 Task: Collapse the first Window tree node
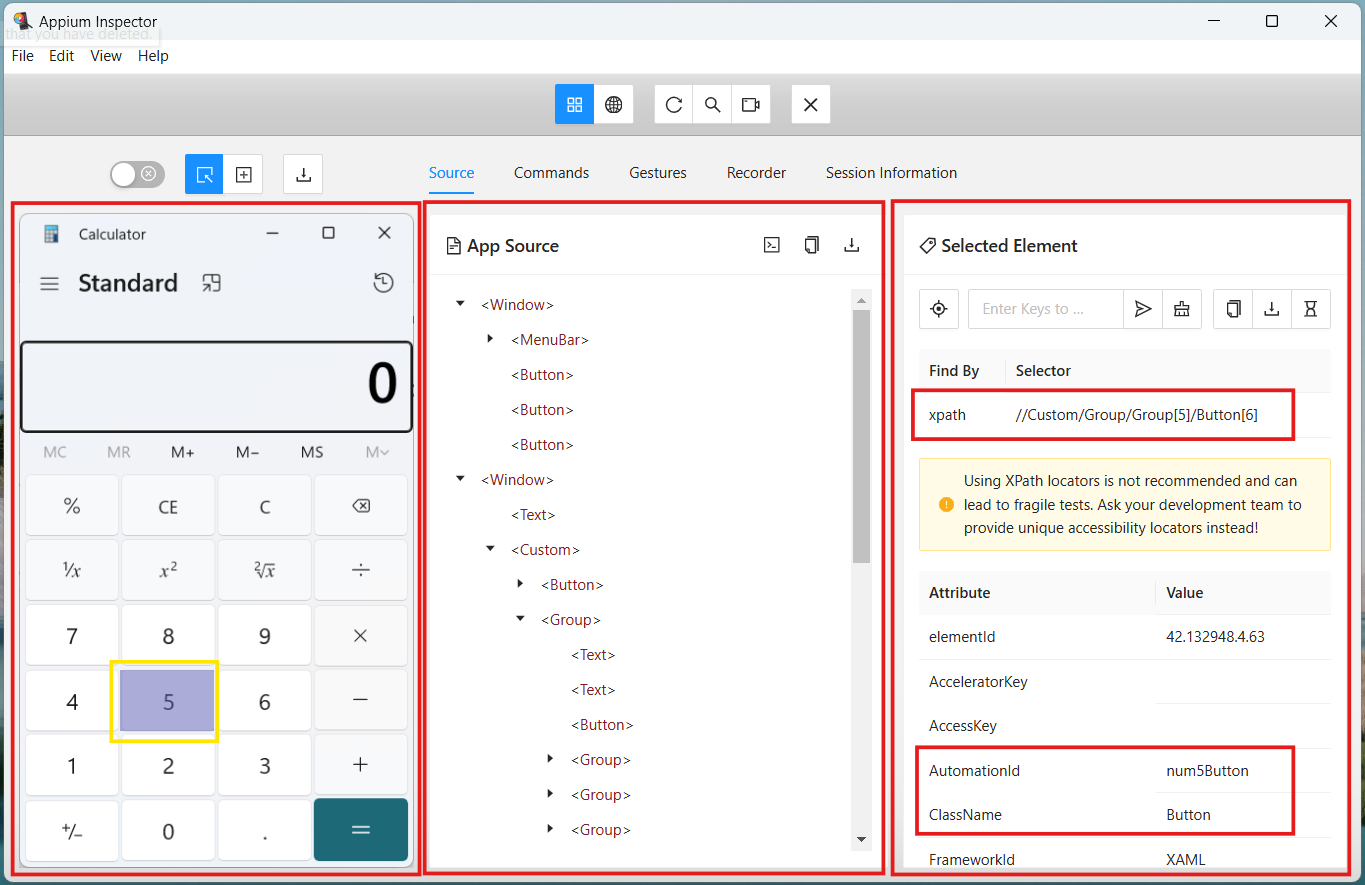(x=460, y=304)
